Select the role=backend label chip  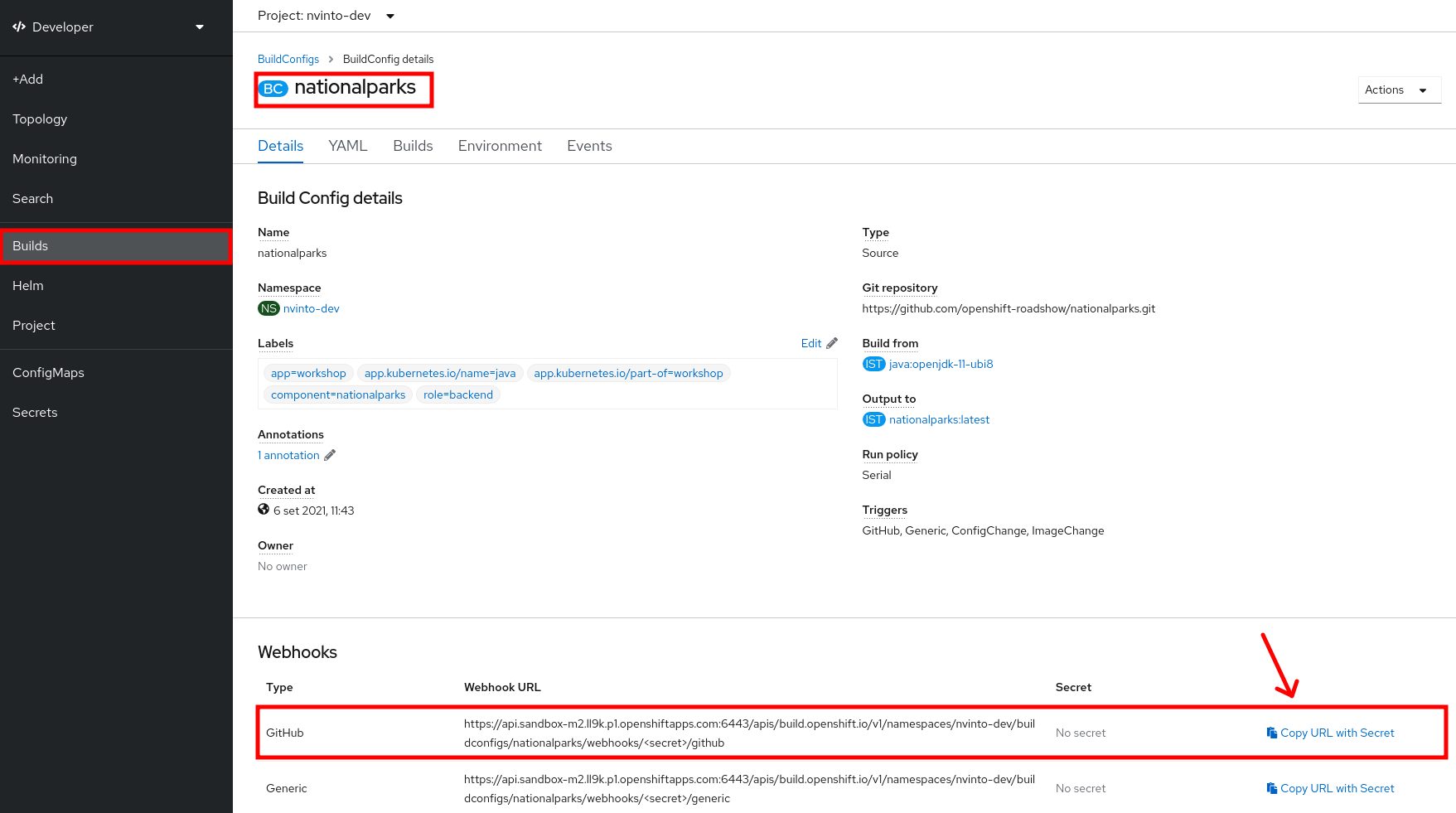point(457,394)
